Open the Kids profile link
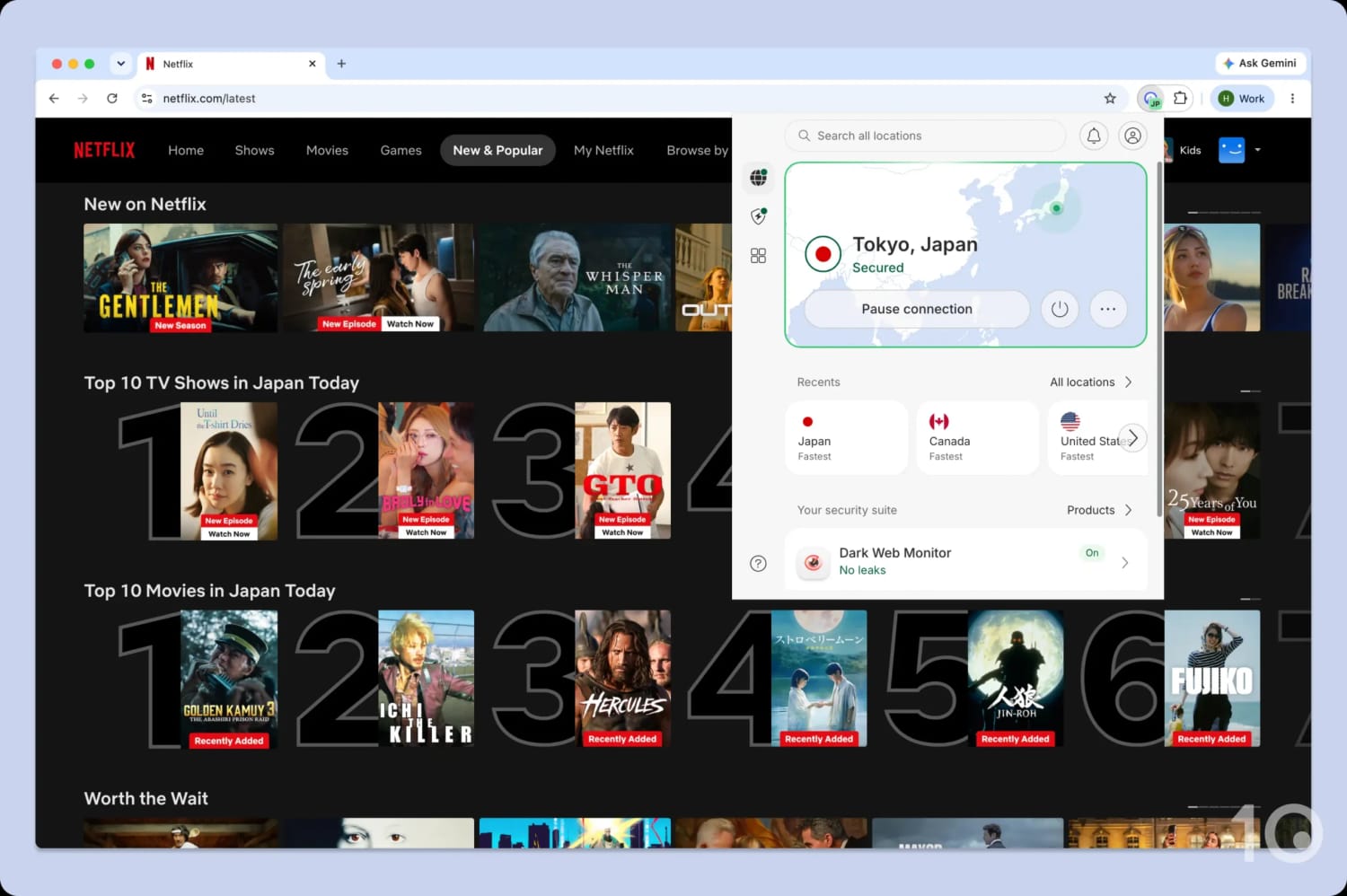This screenshot has height=896, width=1347. click(1190, 150)
